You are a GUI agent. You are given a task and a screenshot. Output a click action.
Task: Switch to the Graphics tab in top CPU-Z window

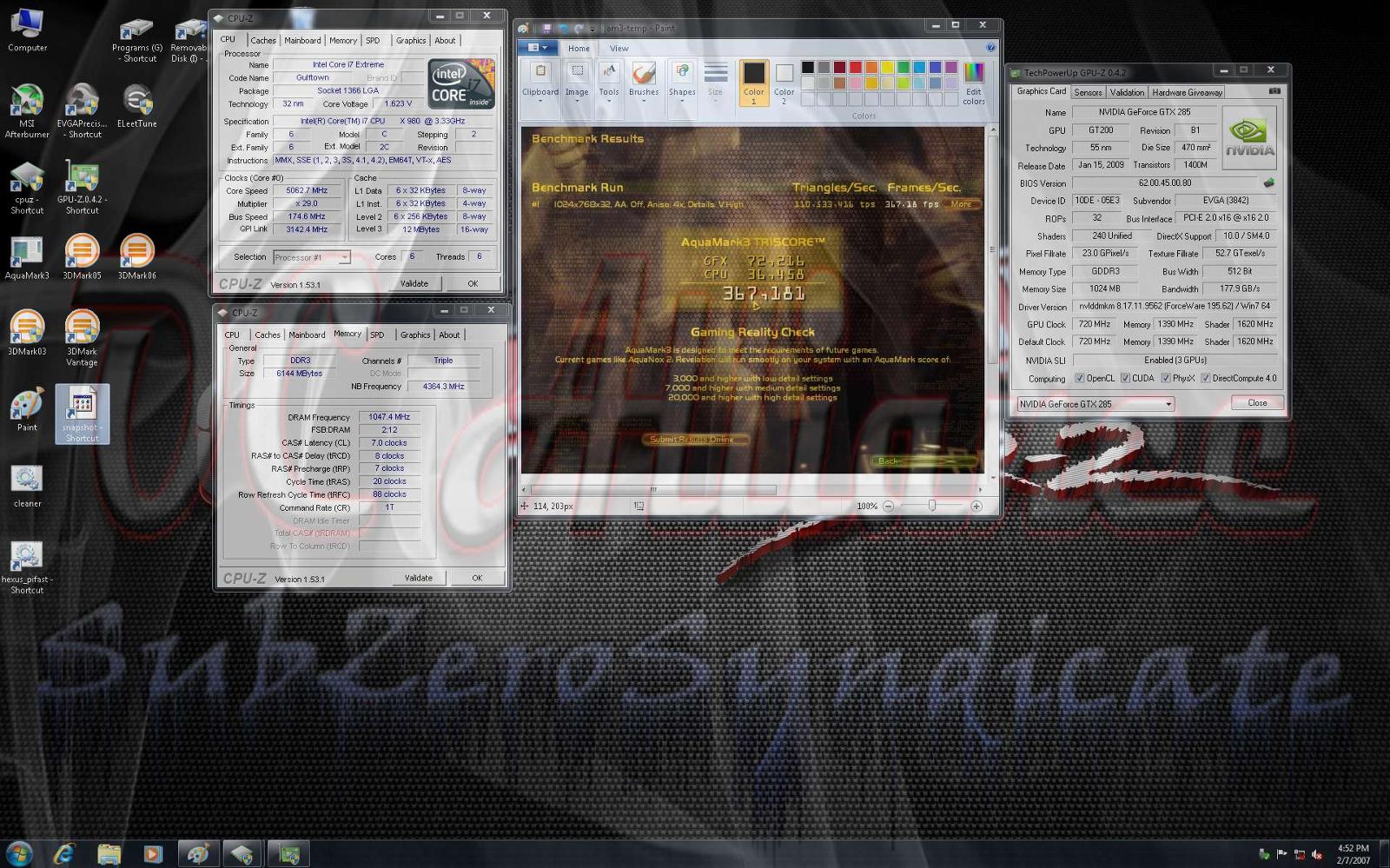pos(411,41)
